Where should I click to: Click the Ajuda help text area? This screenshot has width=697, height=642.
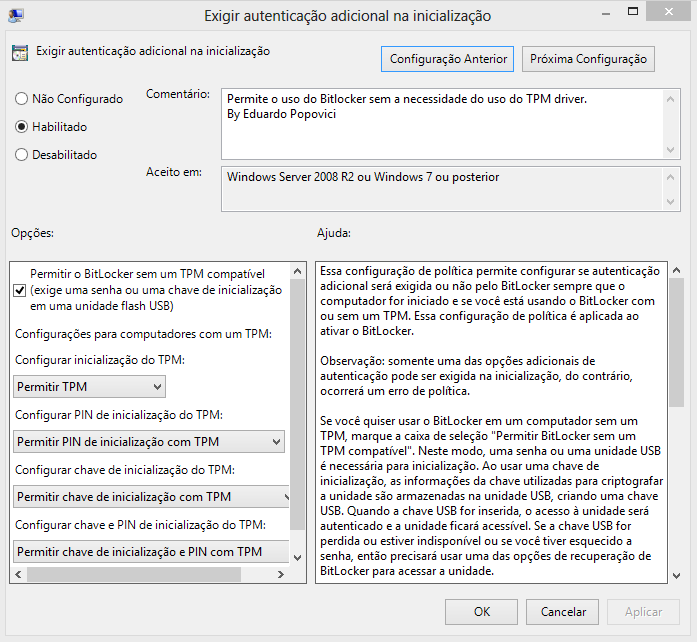click(491, 421)
